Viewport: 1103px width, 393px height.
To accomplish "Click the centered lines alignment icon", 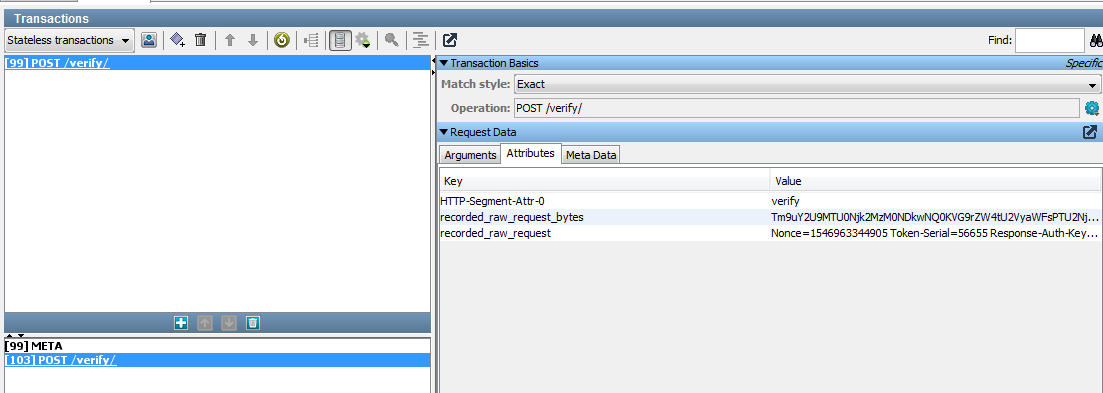I will point(421,40).
